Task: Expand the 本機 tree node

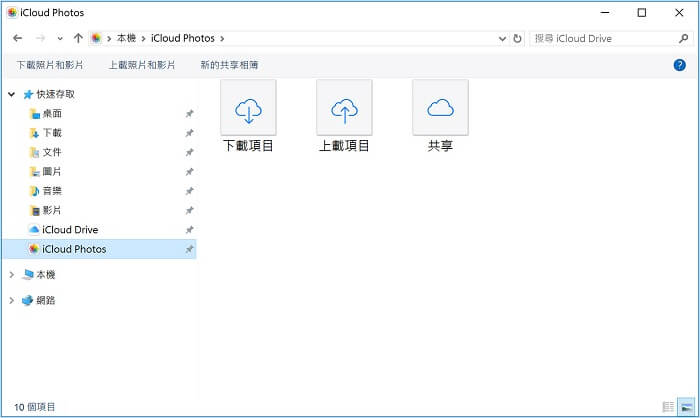Action: [x=12, y=275]
